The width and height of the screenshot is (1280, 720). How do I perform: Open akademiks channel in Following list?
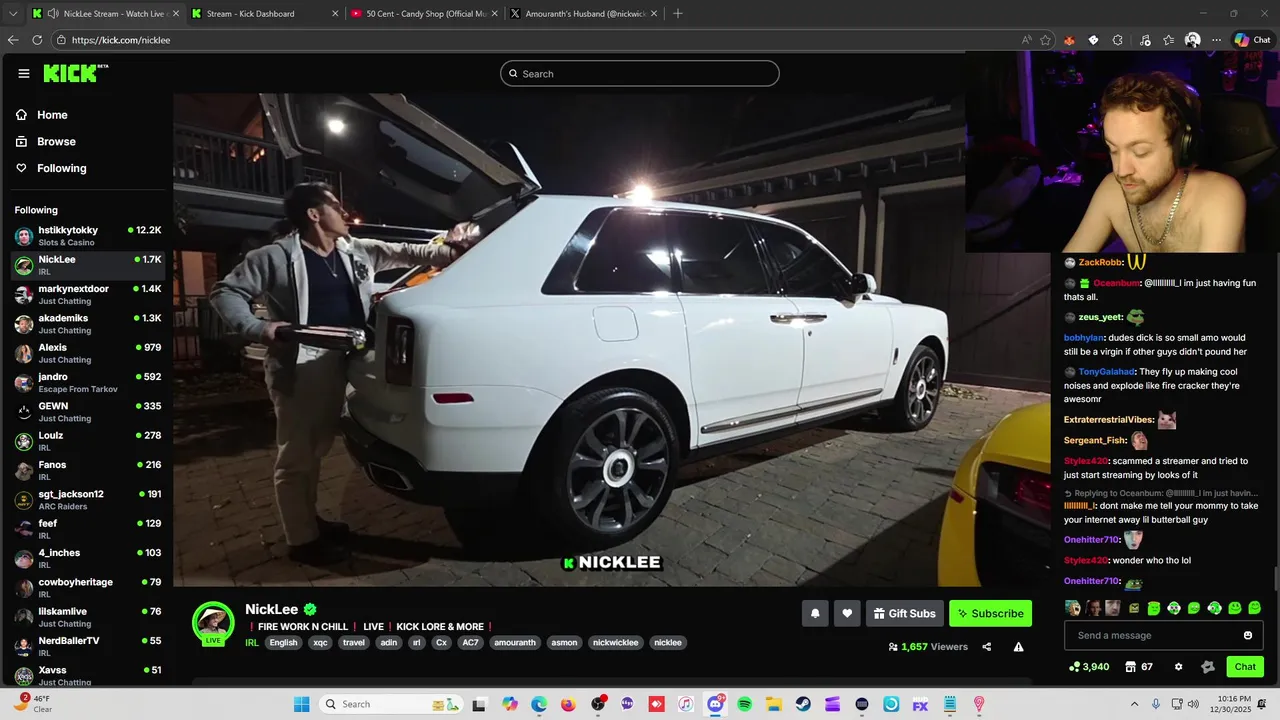point(88,324)
